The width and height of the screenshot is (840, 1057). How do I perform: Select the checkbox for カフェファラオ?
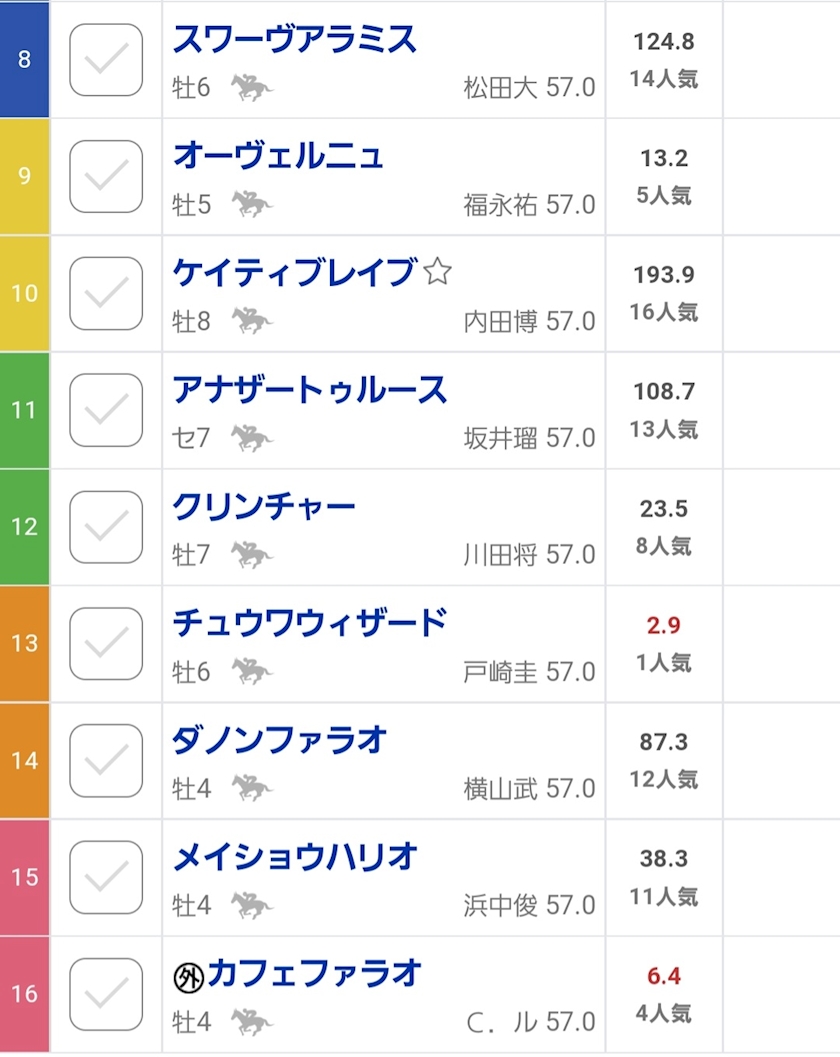coord(106,993)
